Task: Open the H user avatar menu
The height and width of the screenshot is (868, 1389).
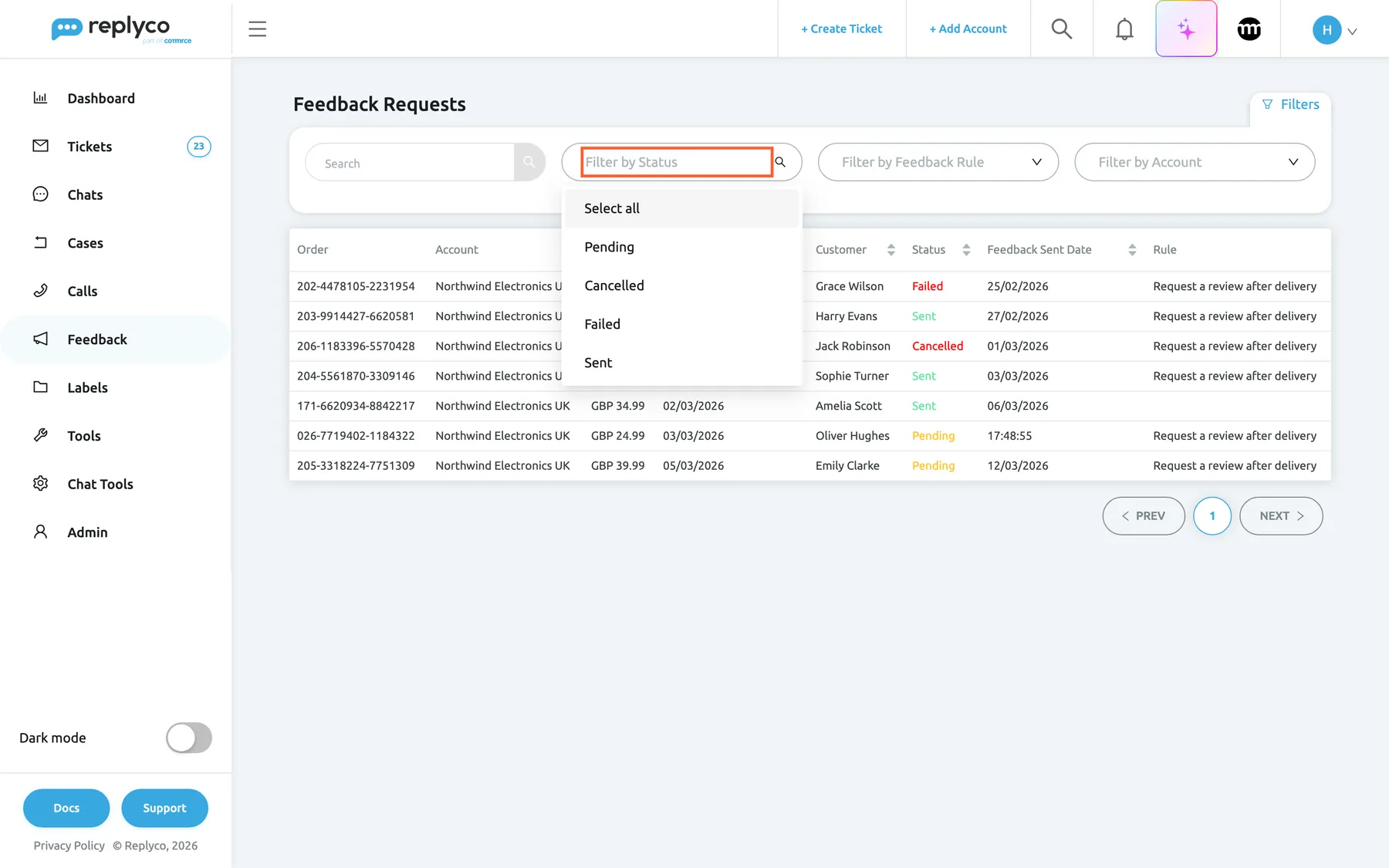Action: pyautogui.click(x=1326, y=30)
